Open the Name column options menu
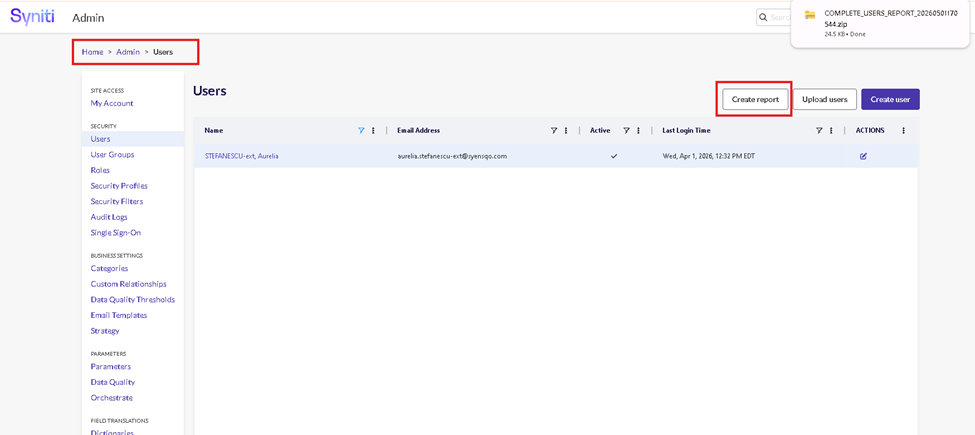 click(374, 131)
